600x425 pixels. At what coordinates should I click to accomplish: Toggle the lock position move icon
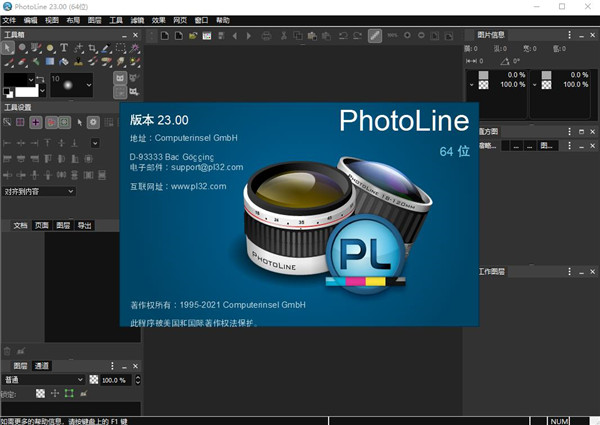54,394
